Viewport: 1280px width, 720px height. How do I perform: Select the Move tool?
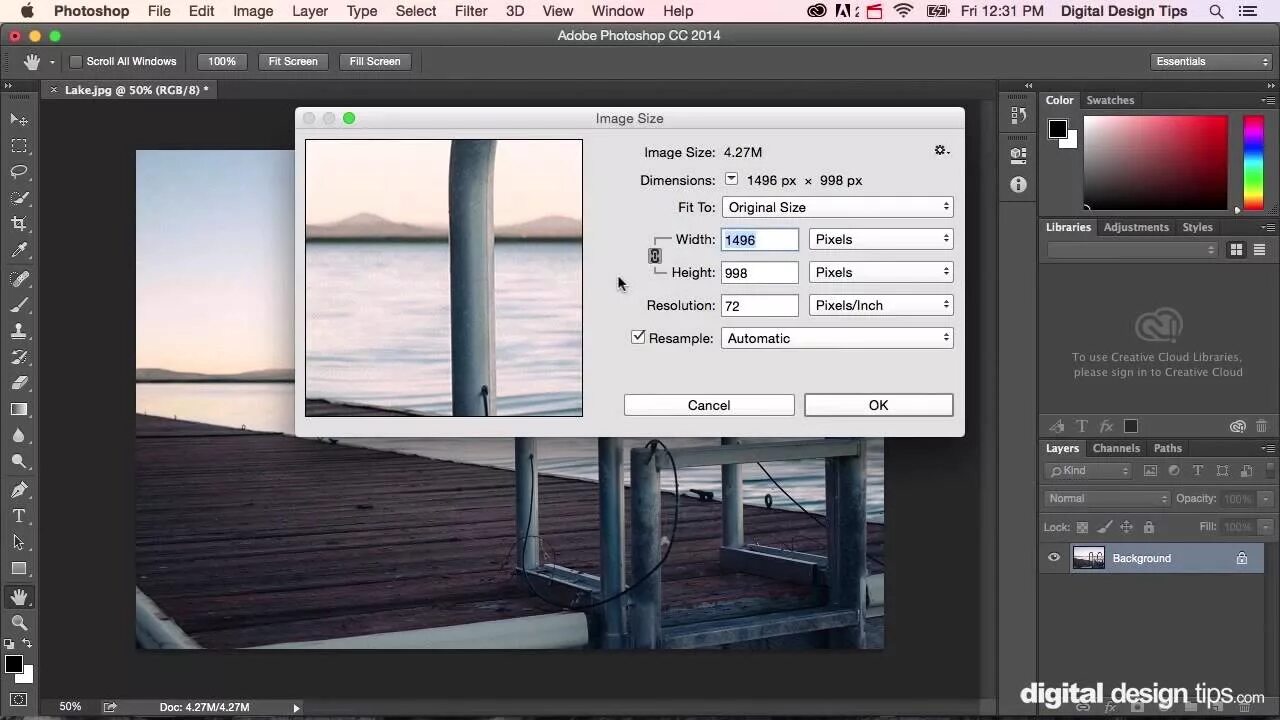[19, 119]
